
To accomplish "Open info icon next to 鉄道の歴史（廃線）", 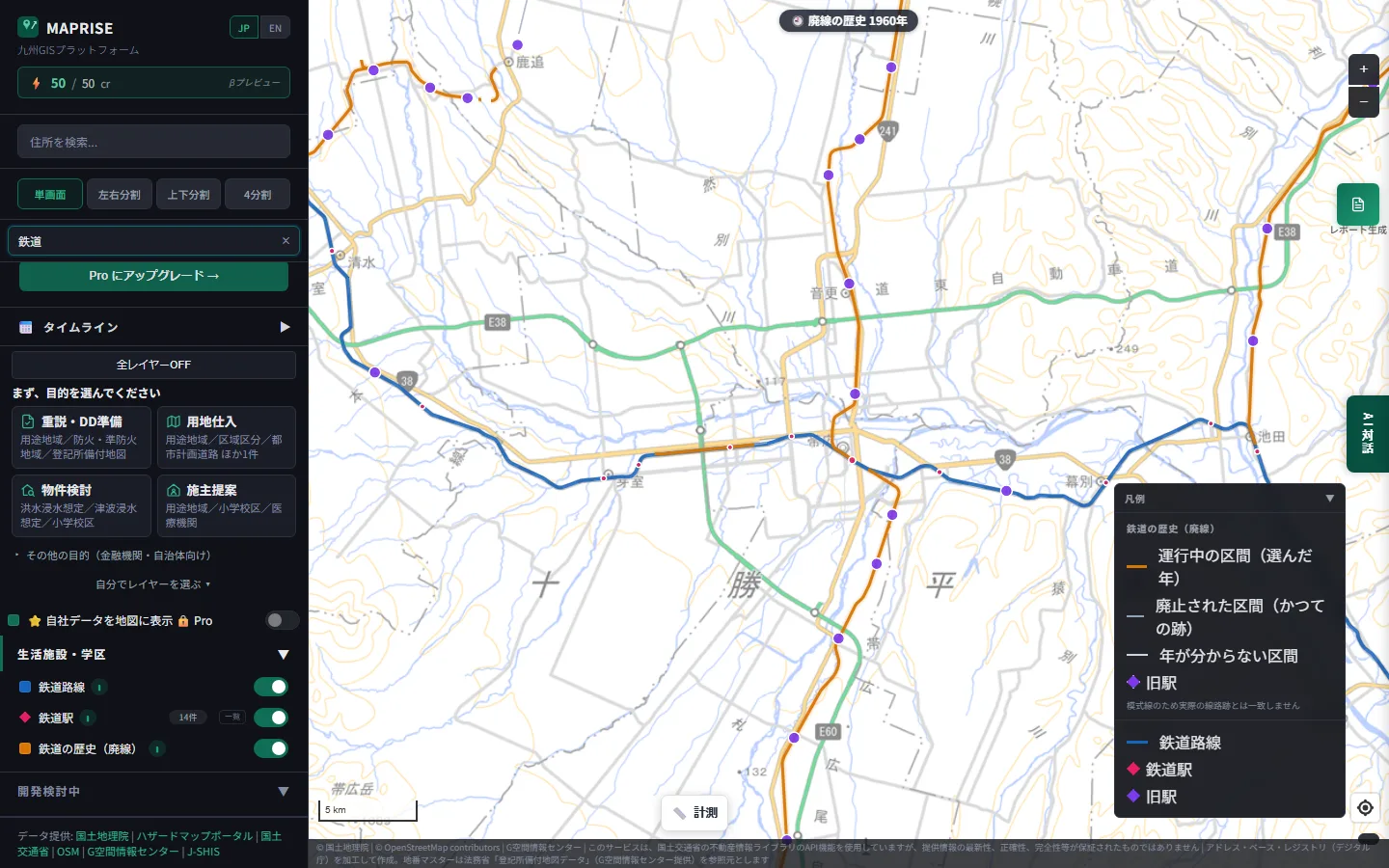I will coord(157,748).
